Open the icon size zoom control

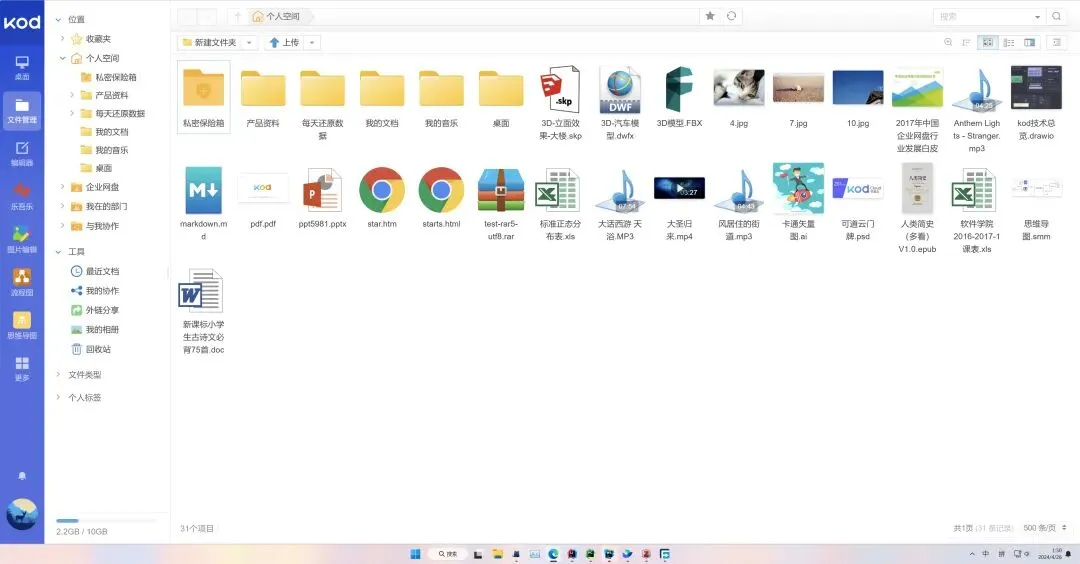point(948,43)
